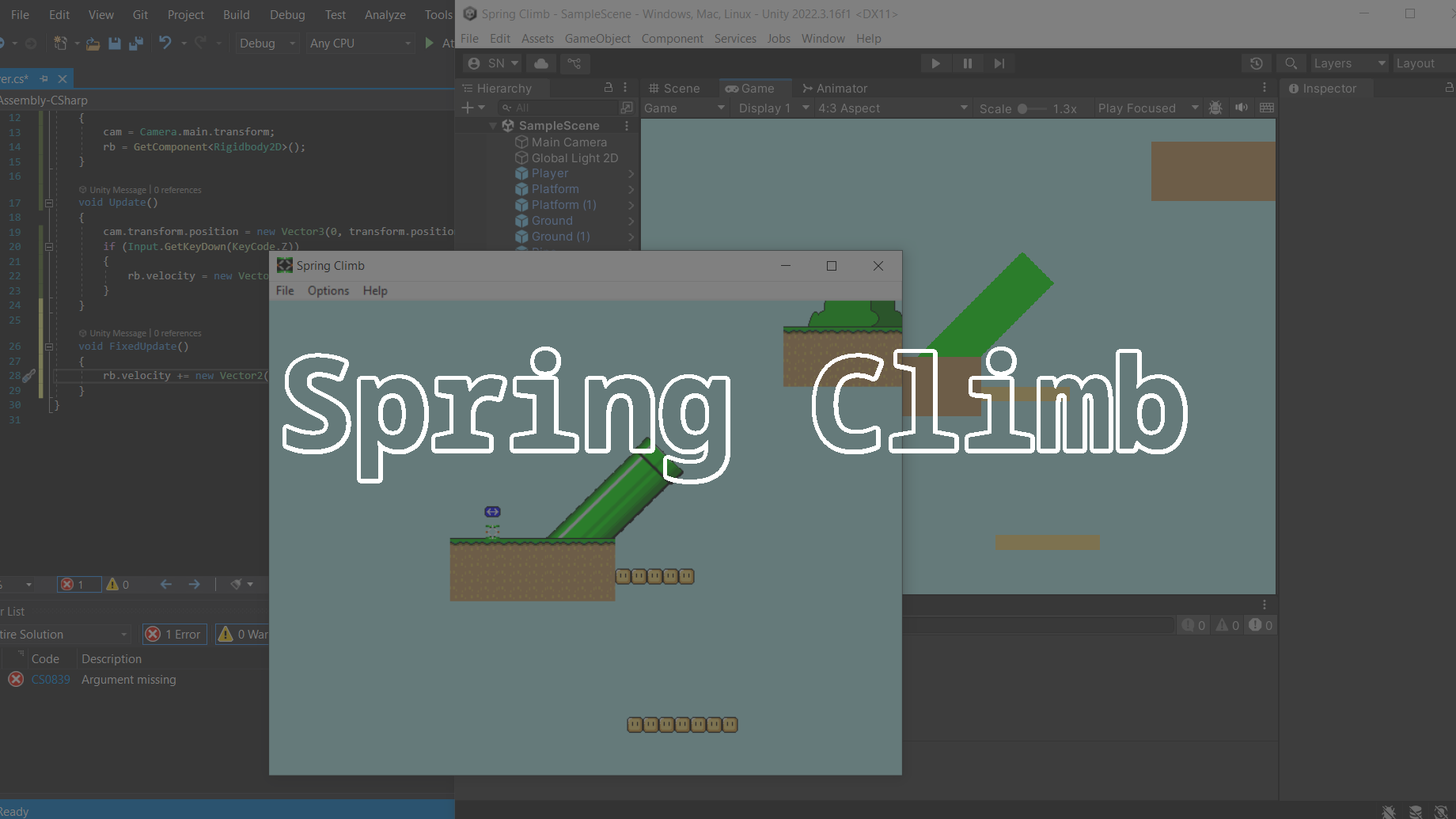Viewport: 1456px width, 819px height.
Task: Click the CS0839 error code link
Action: [x=51, y=680]
